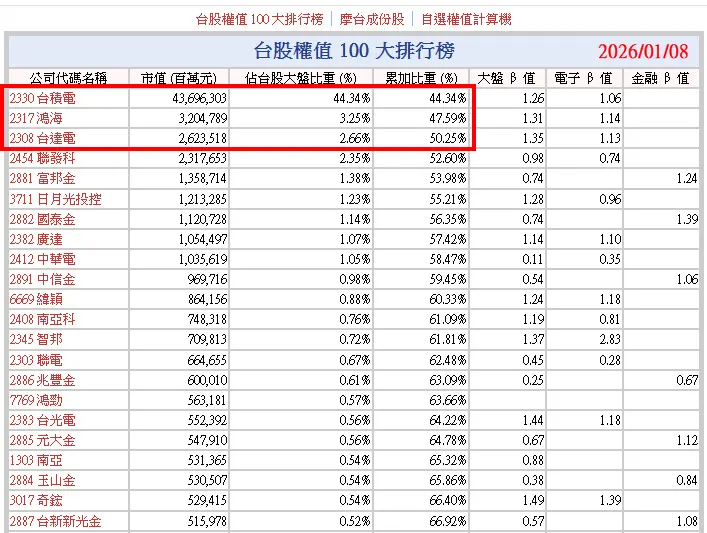The image size is (707, 533).
Task: Open the 2408 南亞科 stock entry
Action: coord(42,319)
